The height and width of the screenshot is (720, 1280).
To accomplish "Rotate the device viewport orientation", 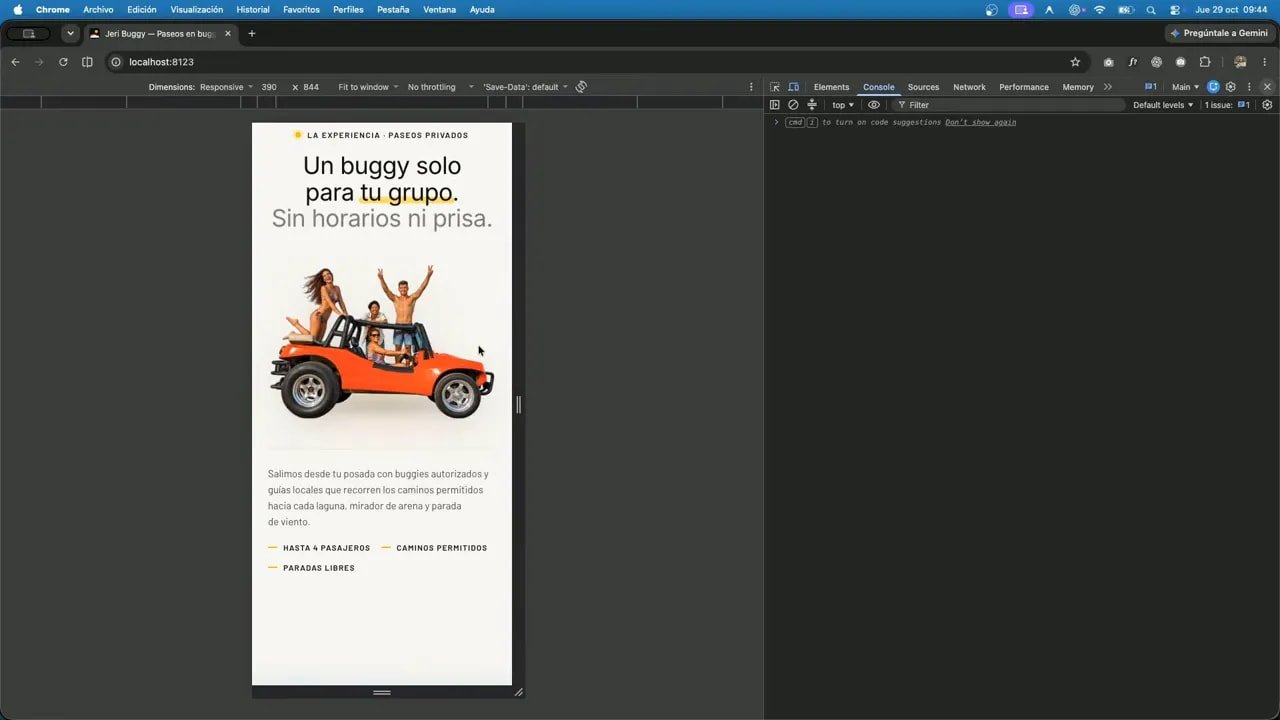I will tap(581, 87).
